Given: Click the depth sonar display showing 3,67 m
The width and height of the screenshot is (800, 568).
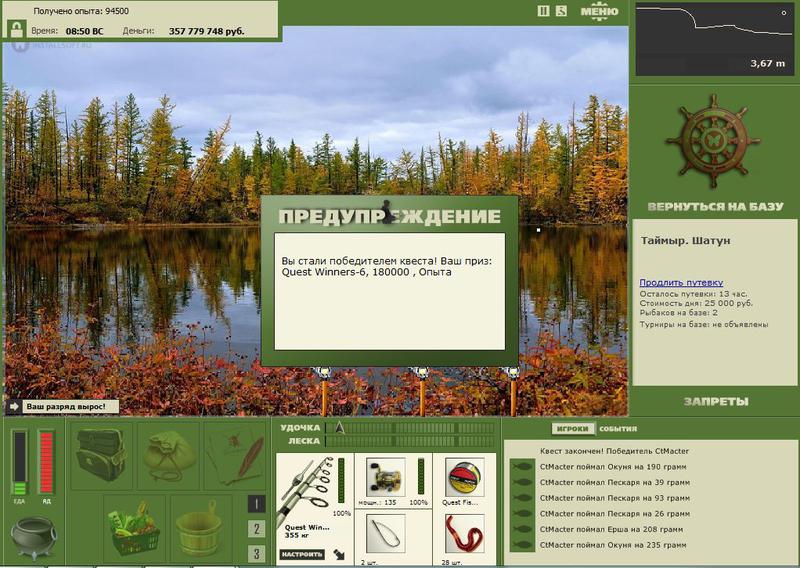Looking at the screenshot, I should (714, 40).
